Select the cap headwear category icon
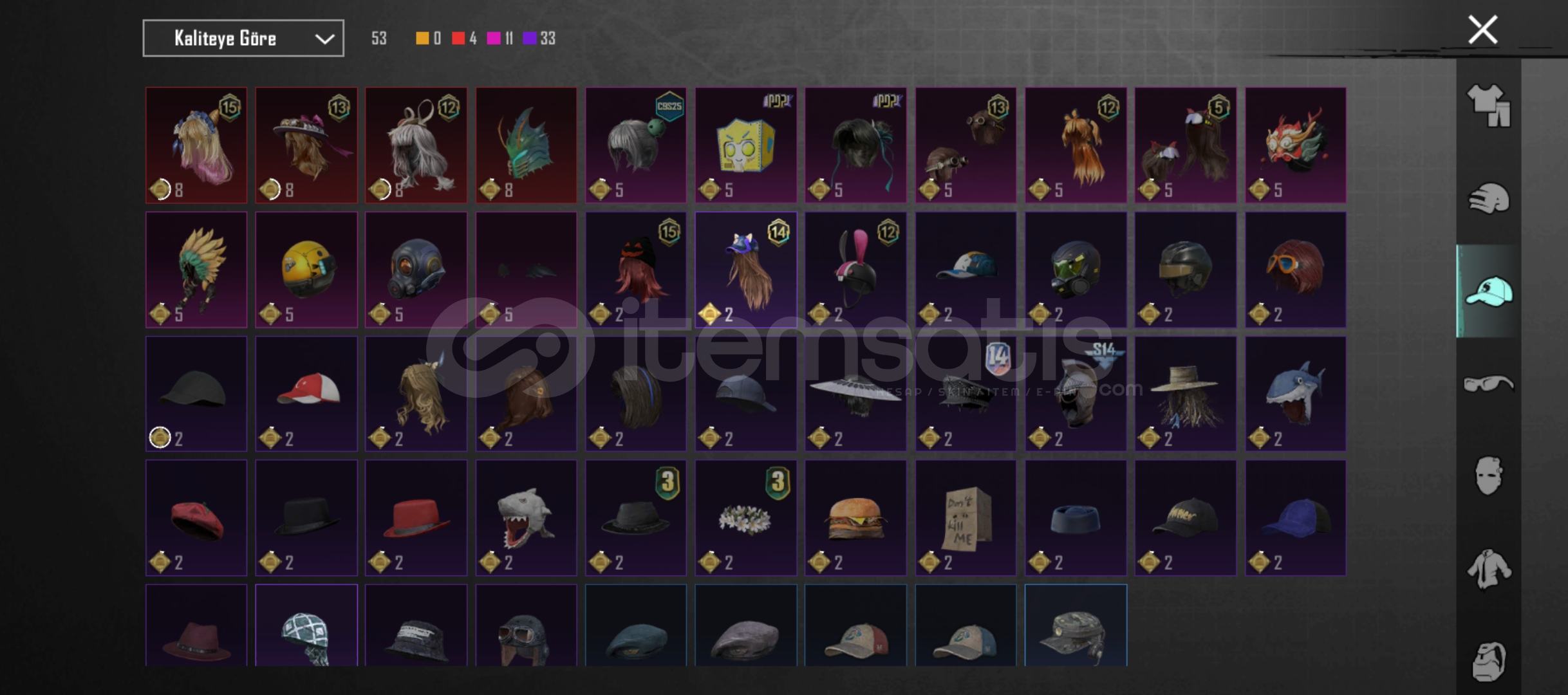The width and height of the screenshot is (1568, 695). [1489, 292]
